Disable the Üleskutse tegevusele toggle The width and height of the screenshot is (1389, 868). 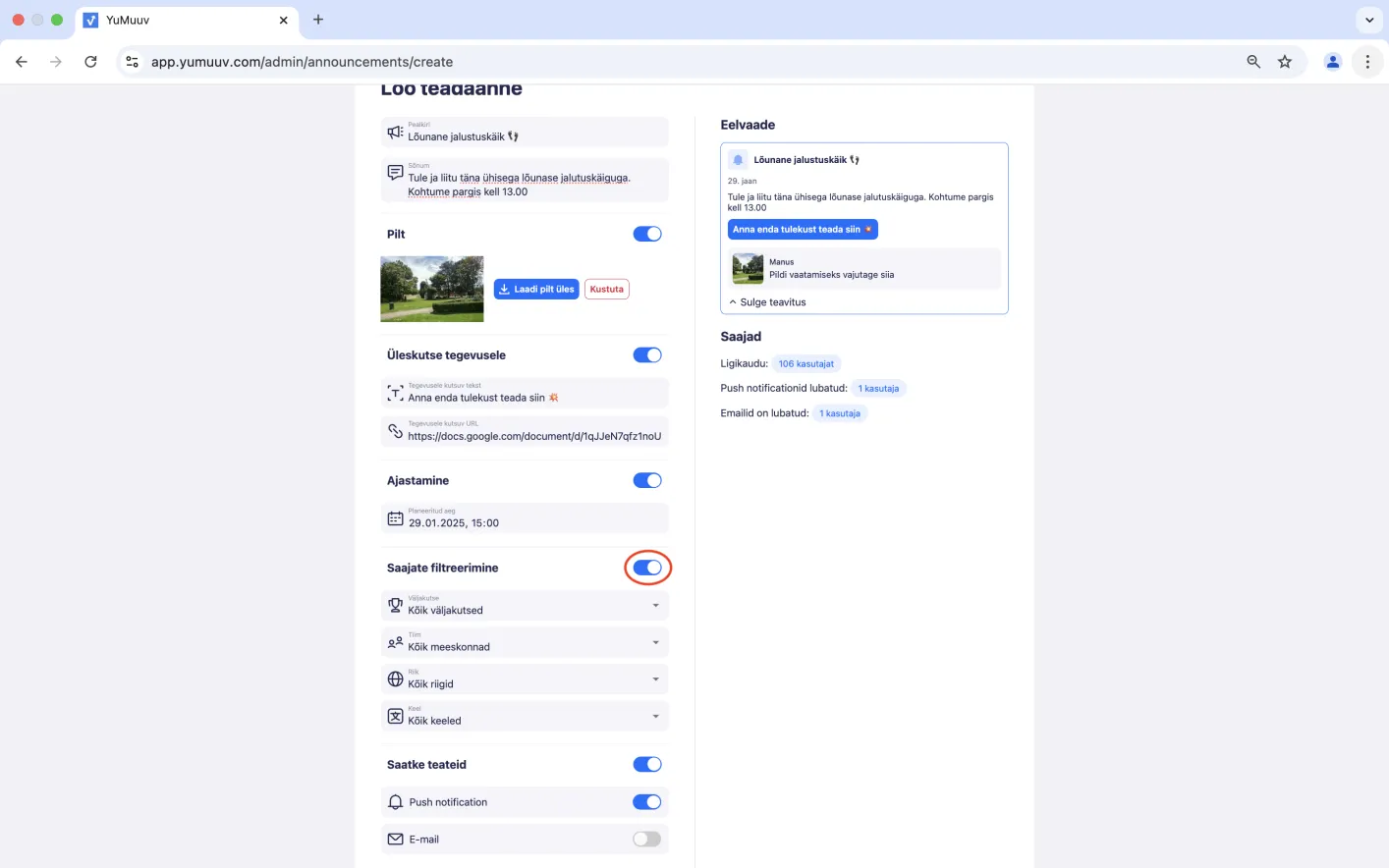(x=647, y=355)
